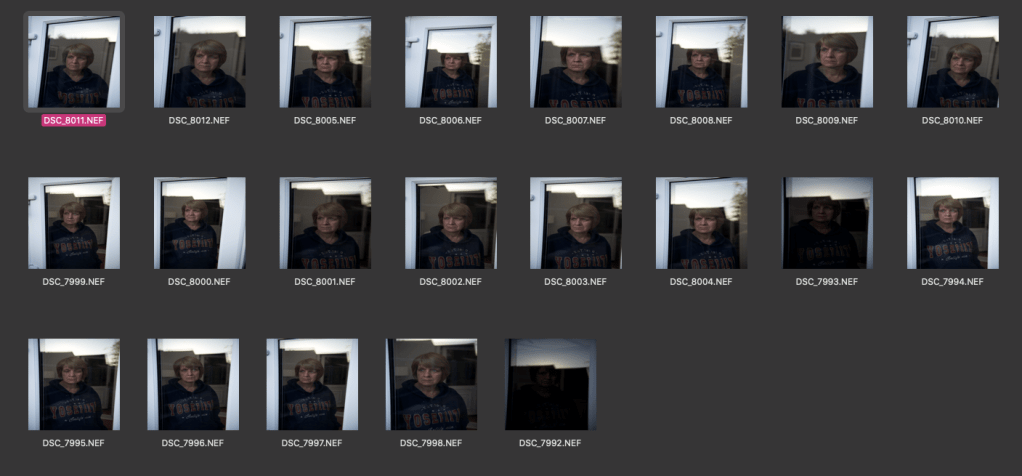Click the DSC_8009.NEF photo
Screen dimensions: 1022x476
pyautogui.click(x=827, y=62)
